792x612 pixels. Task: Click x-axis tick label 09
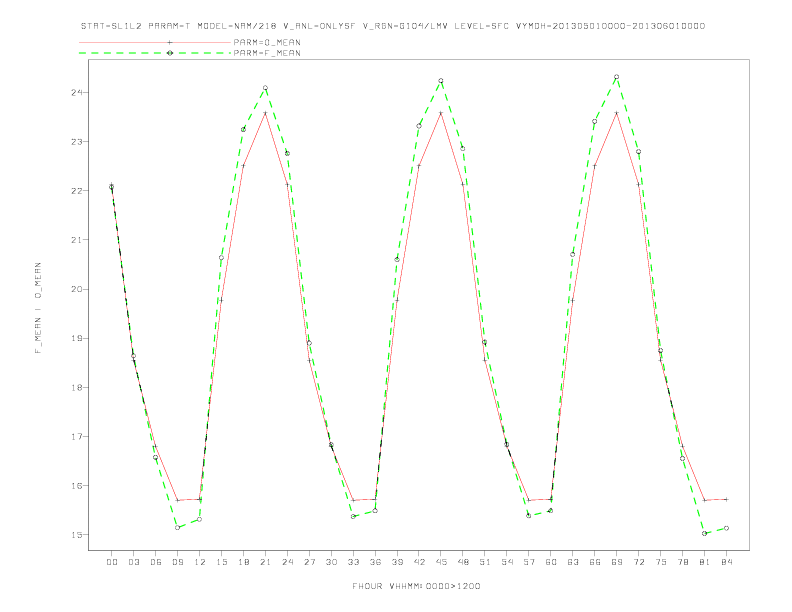click(x=177, y=562)
